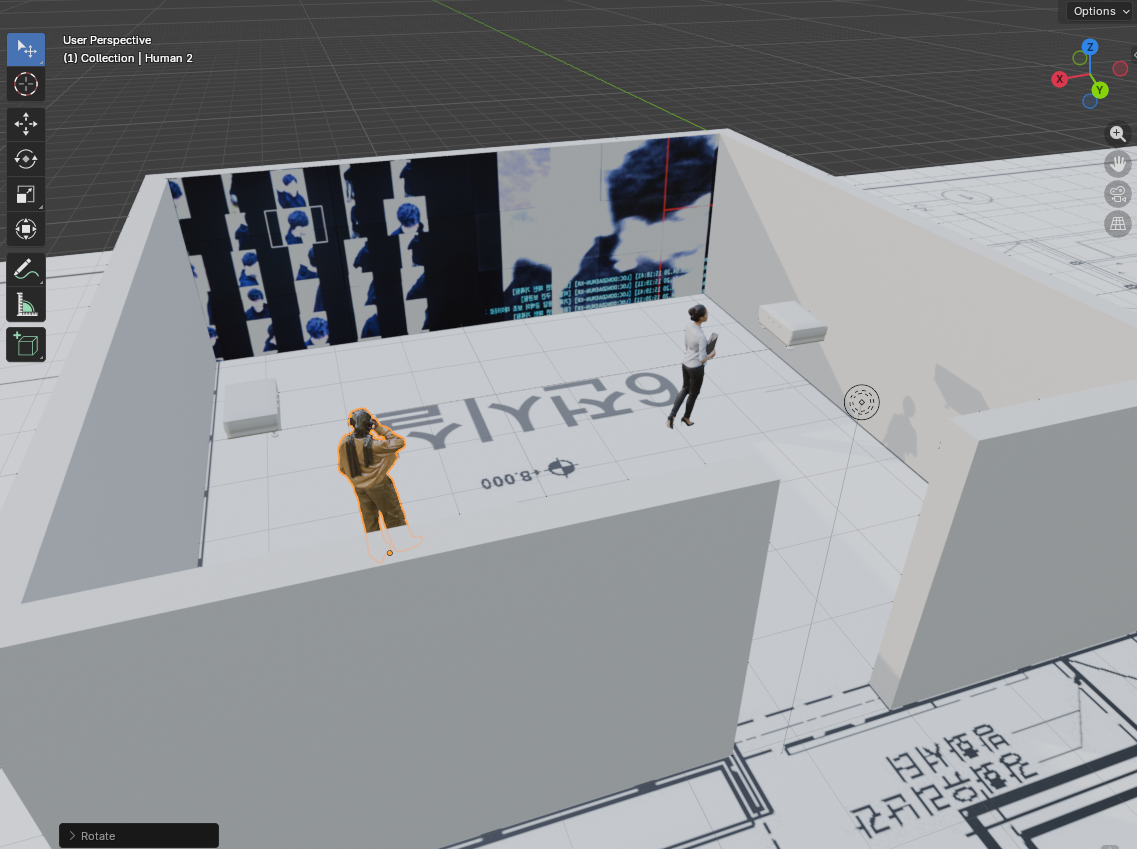1137x849 pixels.
Task: Click the negative X axis circle on gizmo
Action: (x=1120, y=69)
